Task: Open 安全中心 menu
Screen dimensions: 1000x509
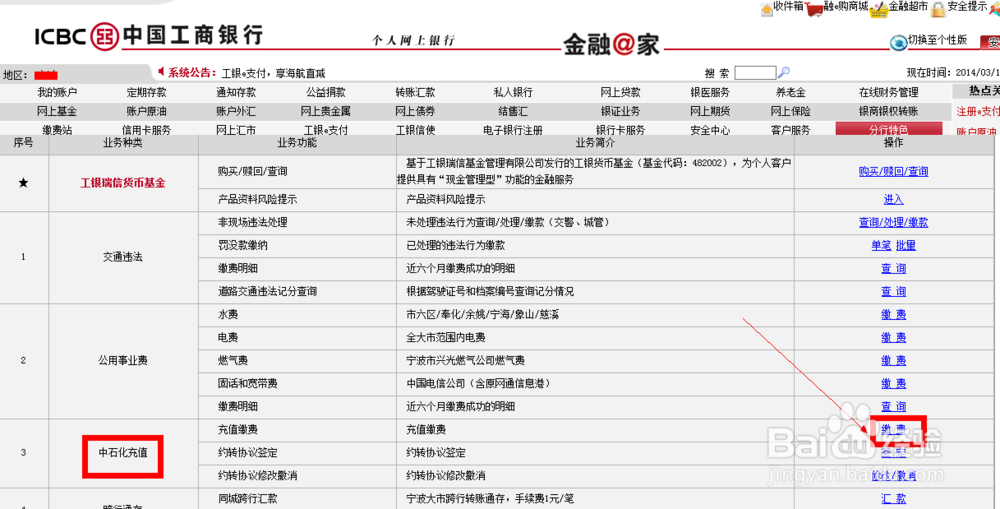Action: 710,130
